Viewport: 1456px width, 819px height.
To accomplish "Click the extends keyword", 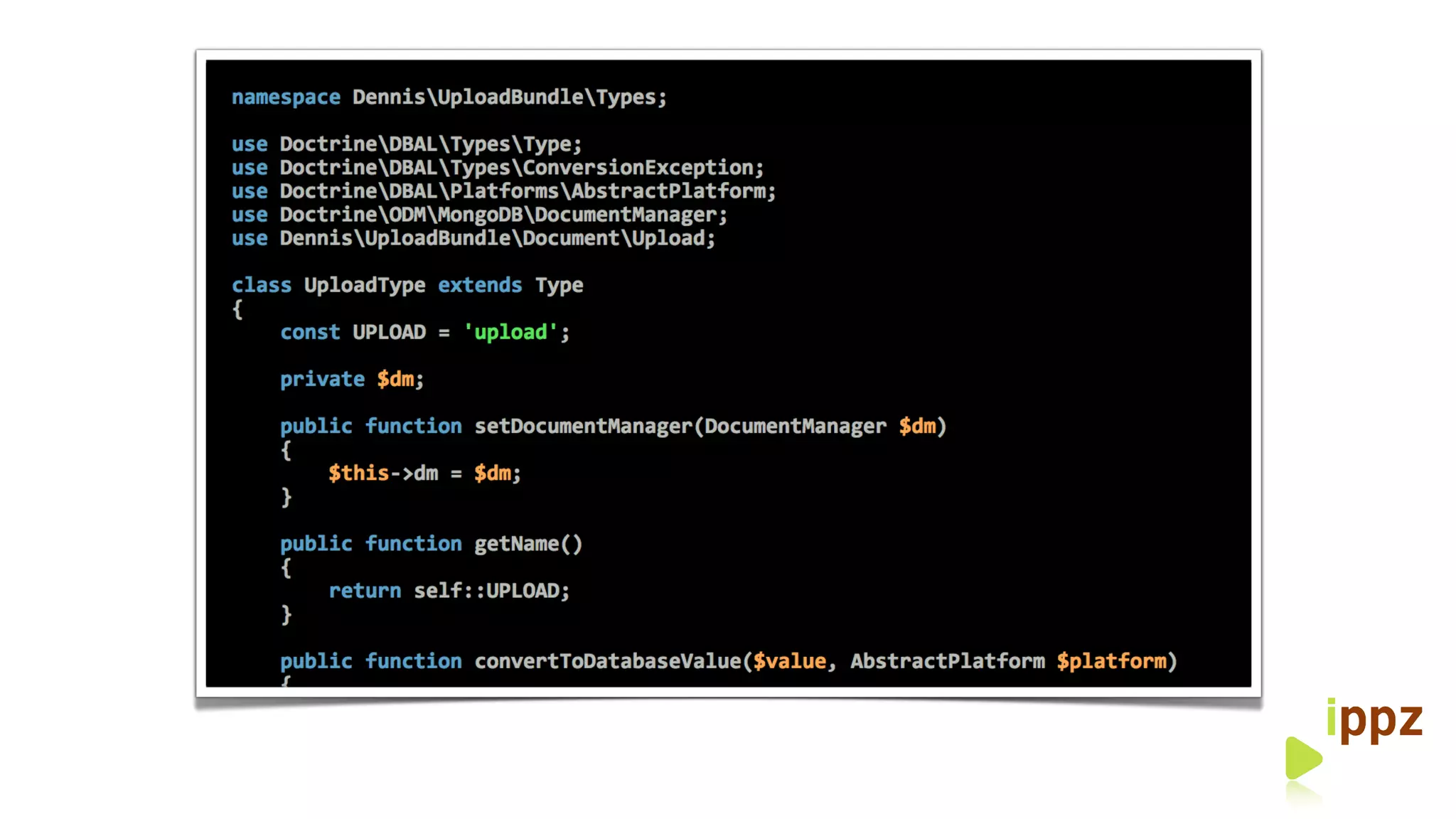I will (x=480, y=285).
